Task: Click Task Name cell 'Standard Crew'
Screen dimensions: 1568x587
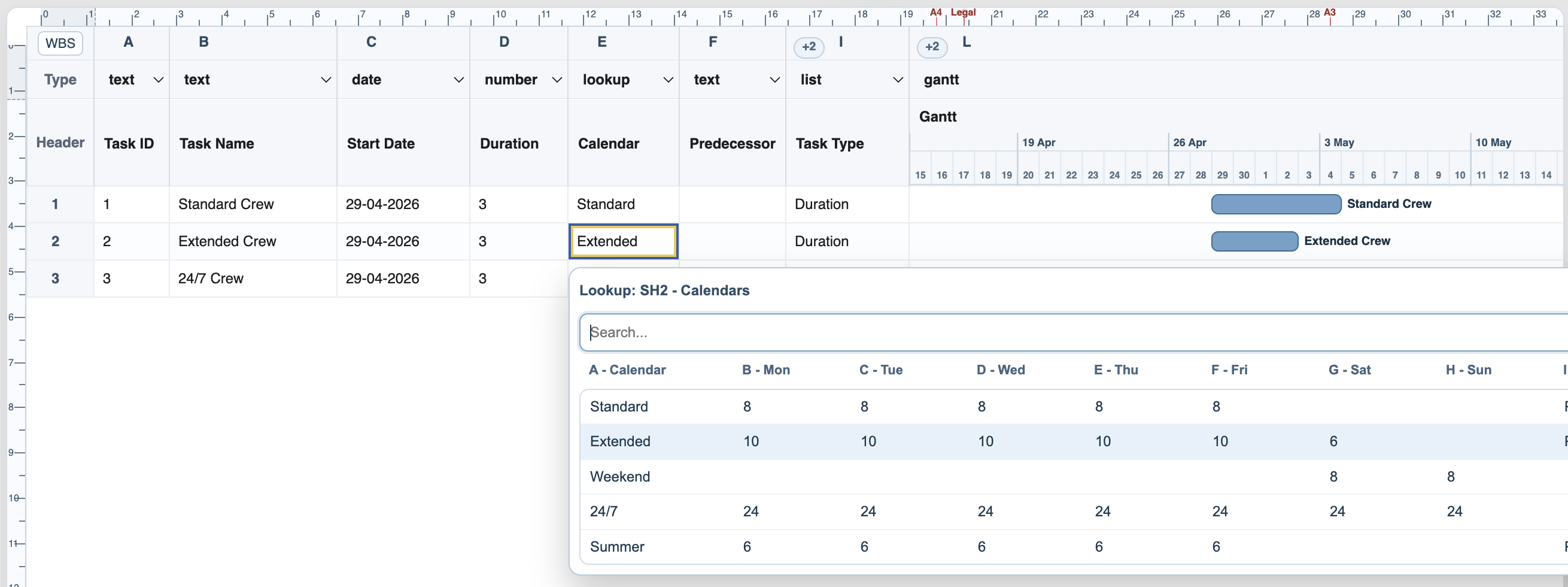Action: (253, 205)
